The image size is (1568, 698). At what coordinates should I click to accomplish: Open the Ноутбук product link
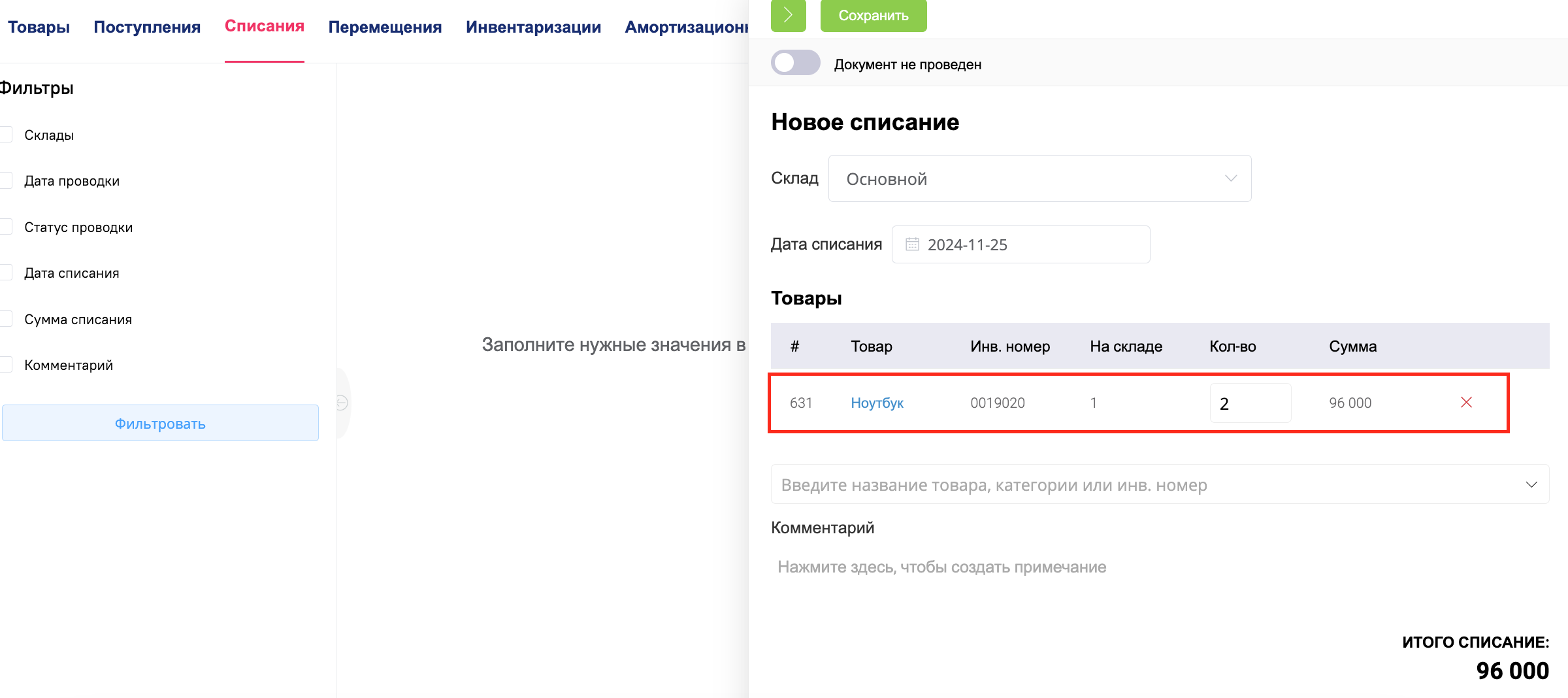pos(877,403)
